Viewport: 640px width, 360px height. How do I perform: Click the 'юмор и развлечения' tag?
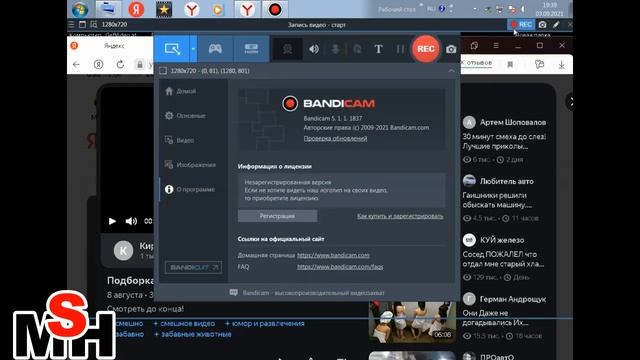click(264, 323)
